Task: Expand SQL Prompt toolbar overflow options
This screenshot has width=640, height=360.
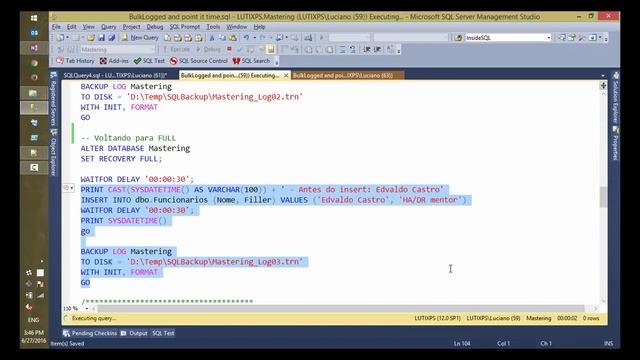Action: pos(277,62)
